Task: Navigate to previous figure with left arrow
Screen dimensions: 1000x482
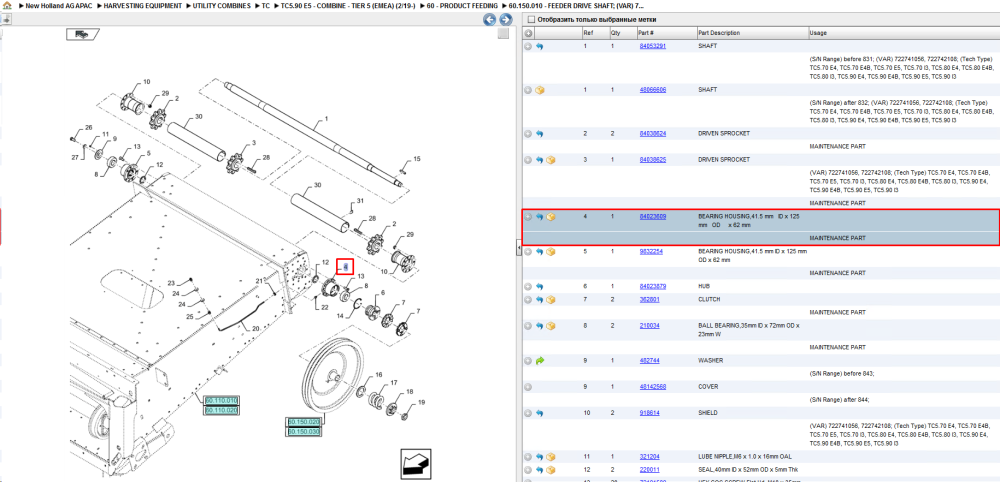Action: [x=490, y=20]
